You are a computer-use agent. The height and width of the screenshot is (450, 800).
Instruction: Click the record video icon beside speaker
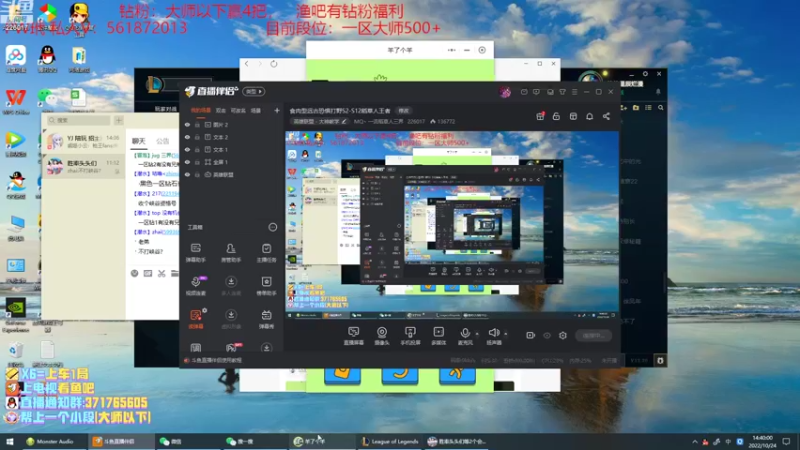pos(531,335)
